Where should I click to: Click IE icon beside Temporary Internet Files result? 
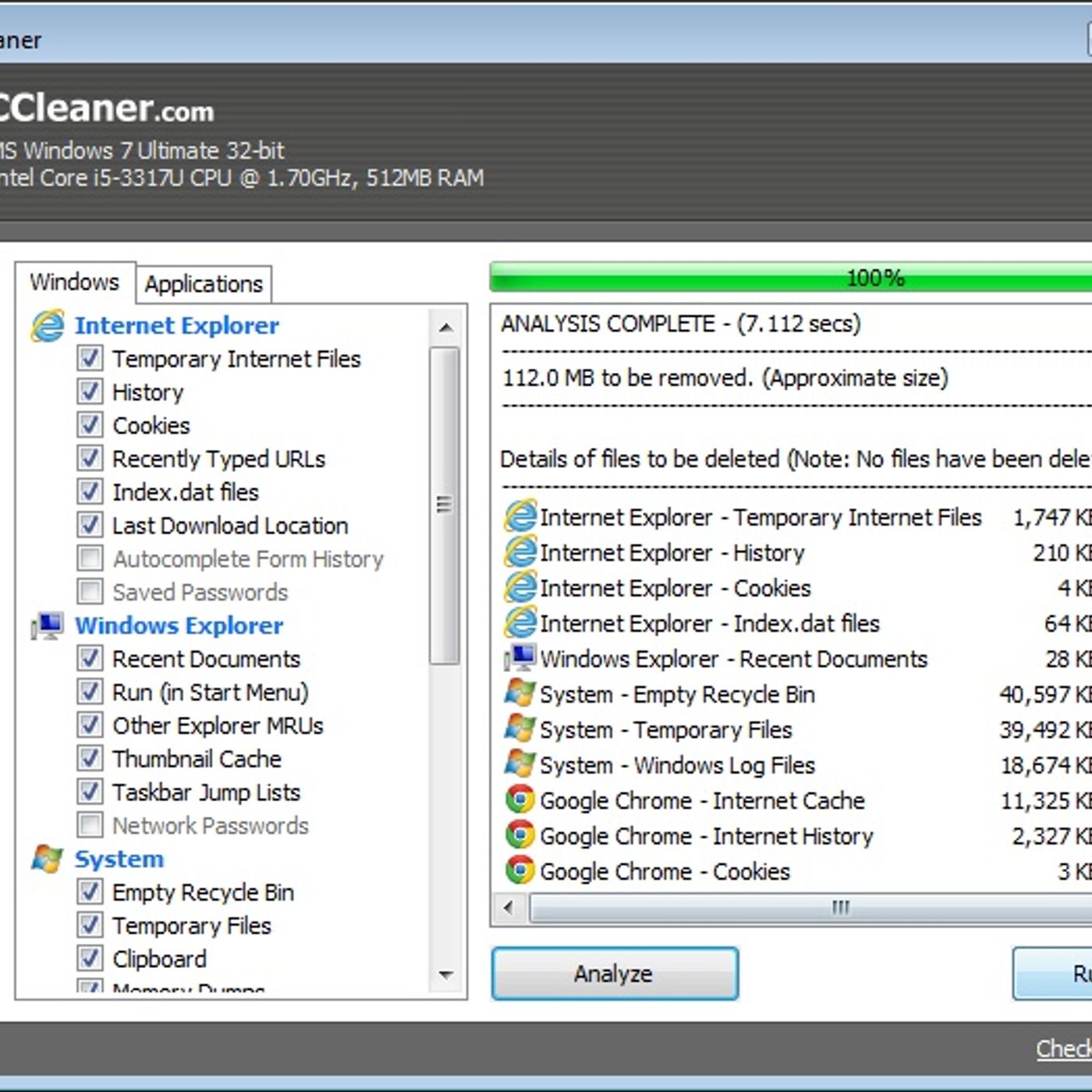[x=520, y=516]
